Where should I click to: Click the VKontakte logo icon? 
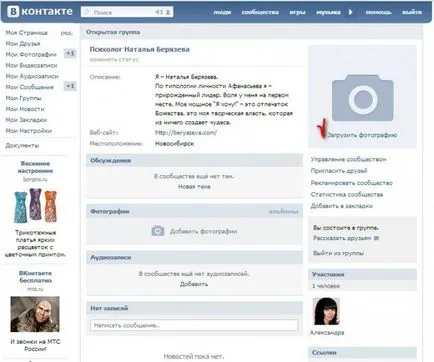[x=14, y=12]
